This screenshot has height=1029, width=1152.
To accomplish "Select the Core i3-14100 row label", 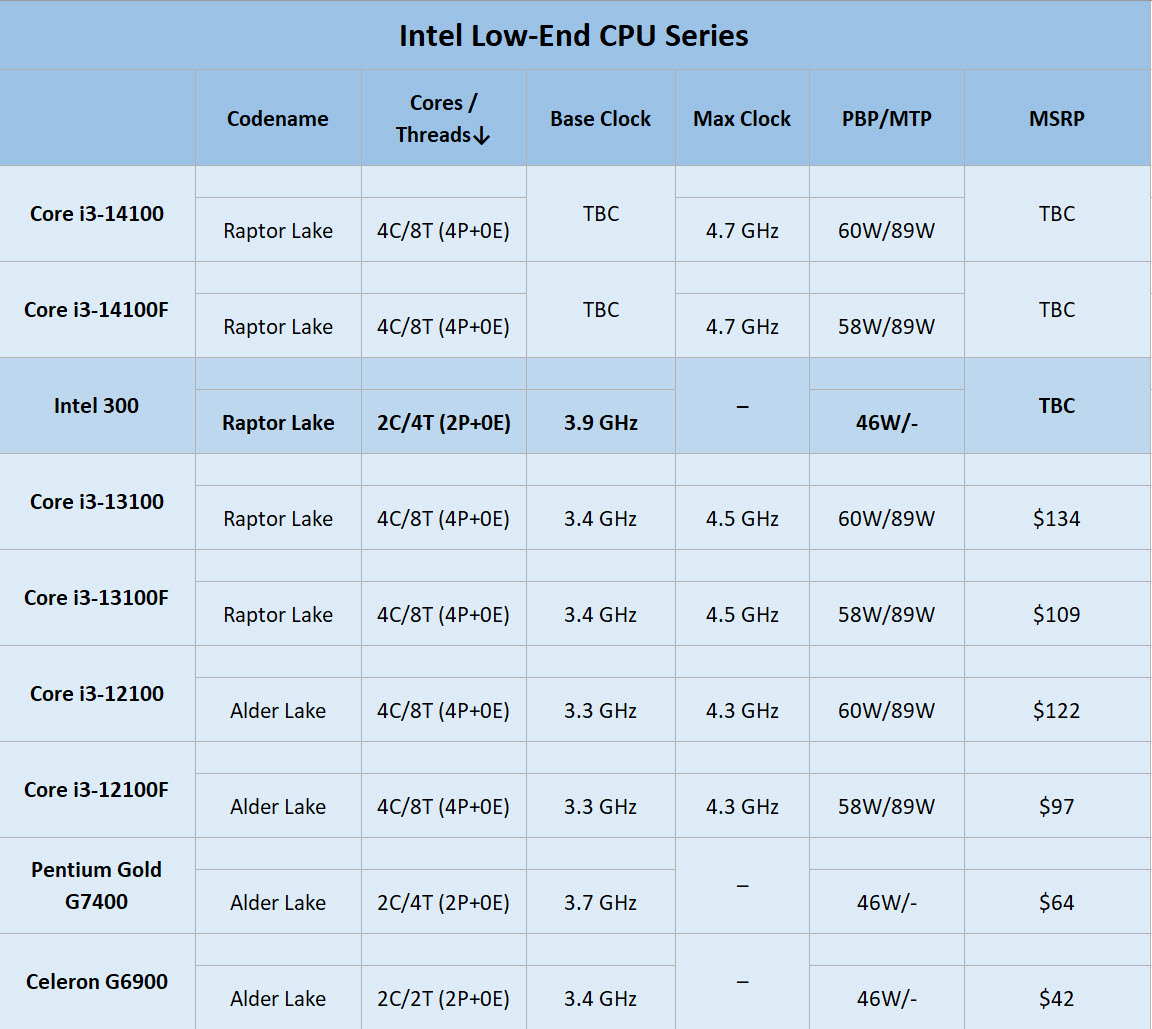I will (97, 214).
